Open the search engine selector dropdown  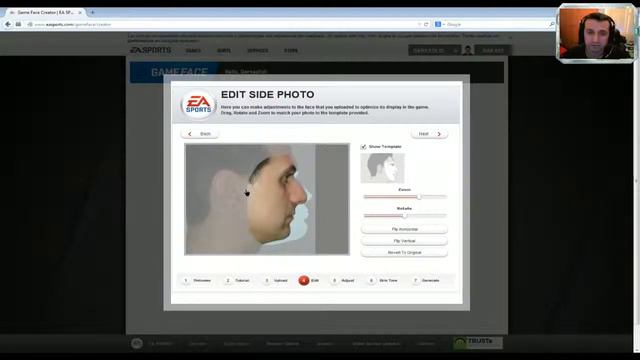tap(444, 24)
